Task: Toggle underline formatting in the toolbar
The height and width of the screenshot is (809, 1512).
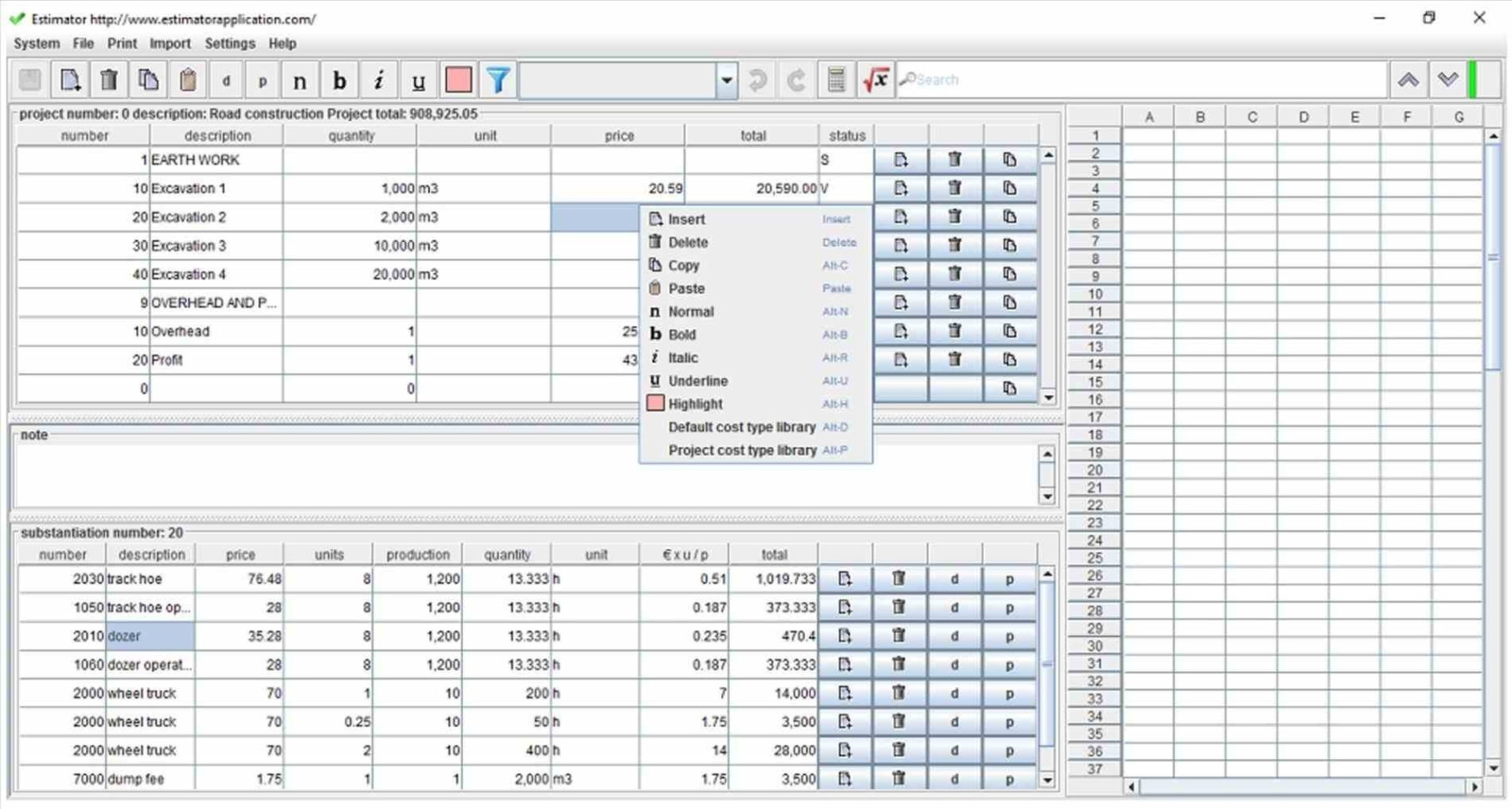Action: (417, 79)
